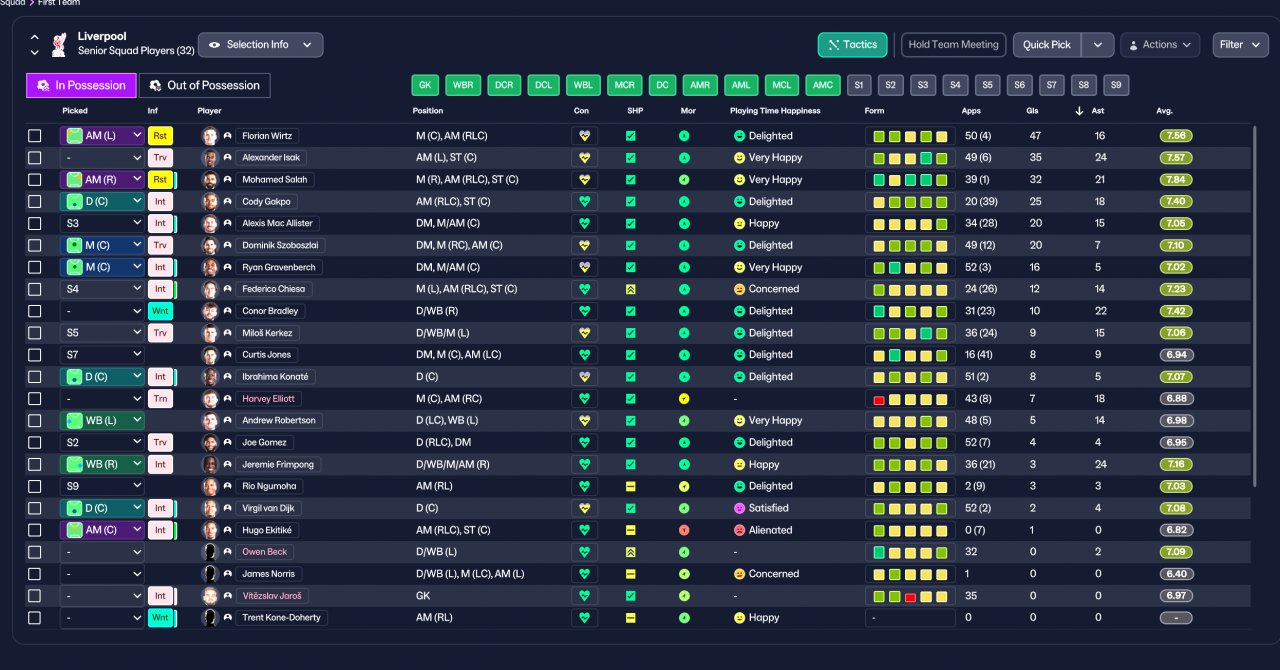Open the Actions dropdown menu
Viewport: 1280px width, 670px height.
click(x=1160, y=45)
